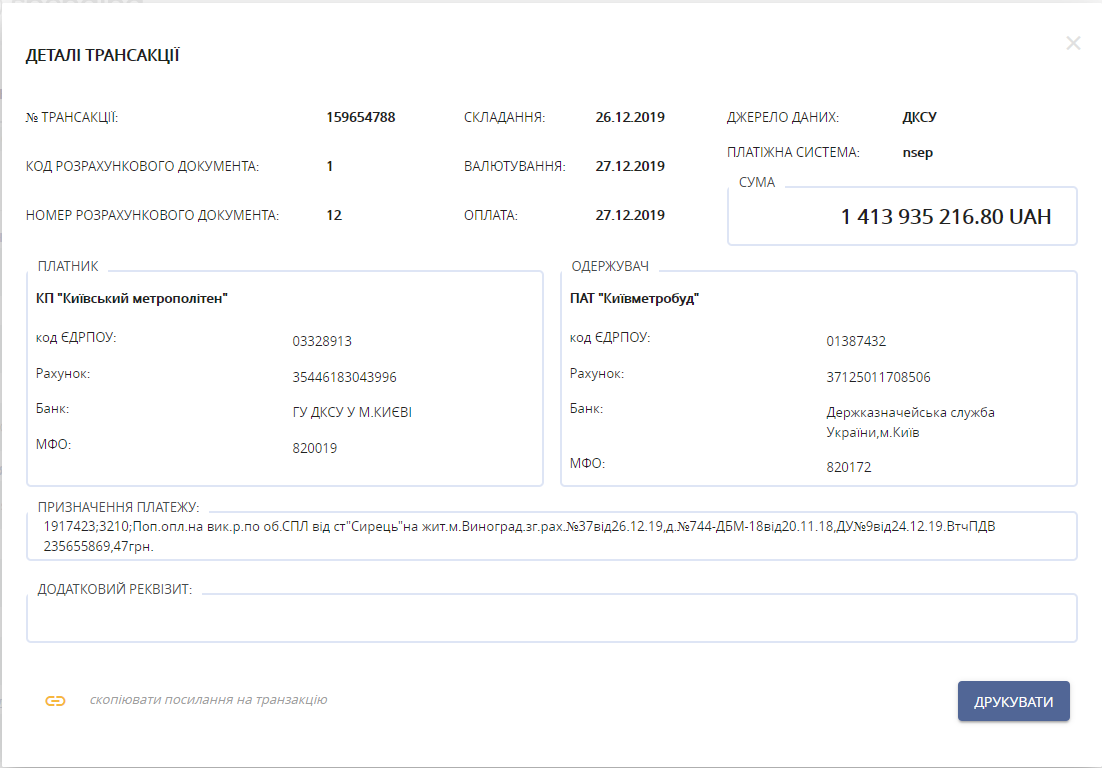Click recipient name ПАТ "Київметробуд"

(634, 299)
